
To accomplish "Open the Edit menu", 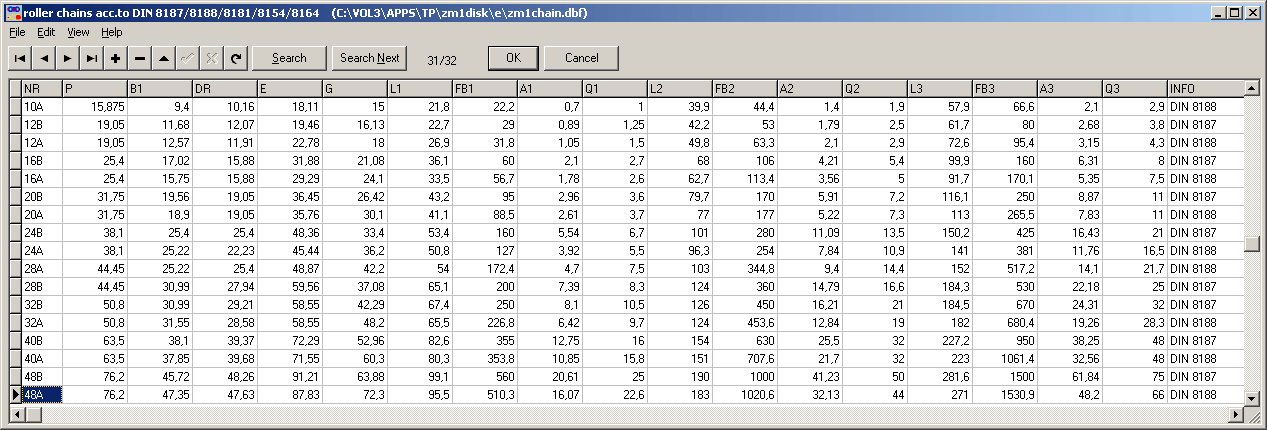I will [46, 32].
